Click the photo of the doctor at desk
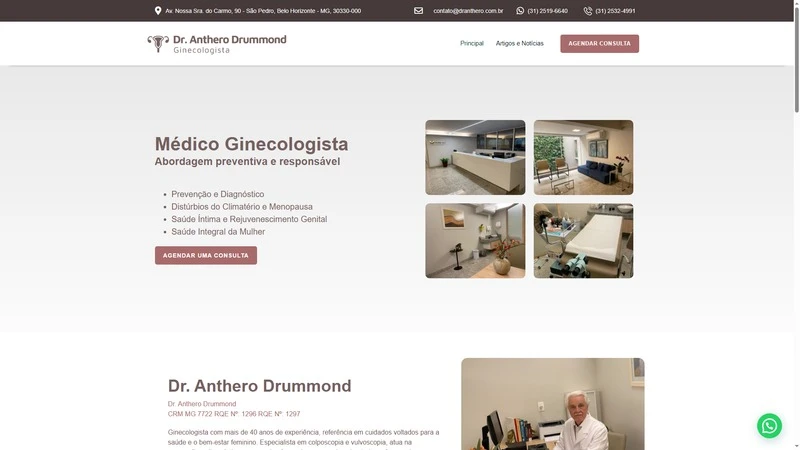The image size is (800, 450). click(553, 404)
